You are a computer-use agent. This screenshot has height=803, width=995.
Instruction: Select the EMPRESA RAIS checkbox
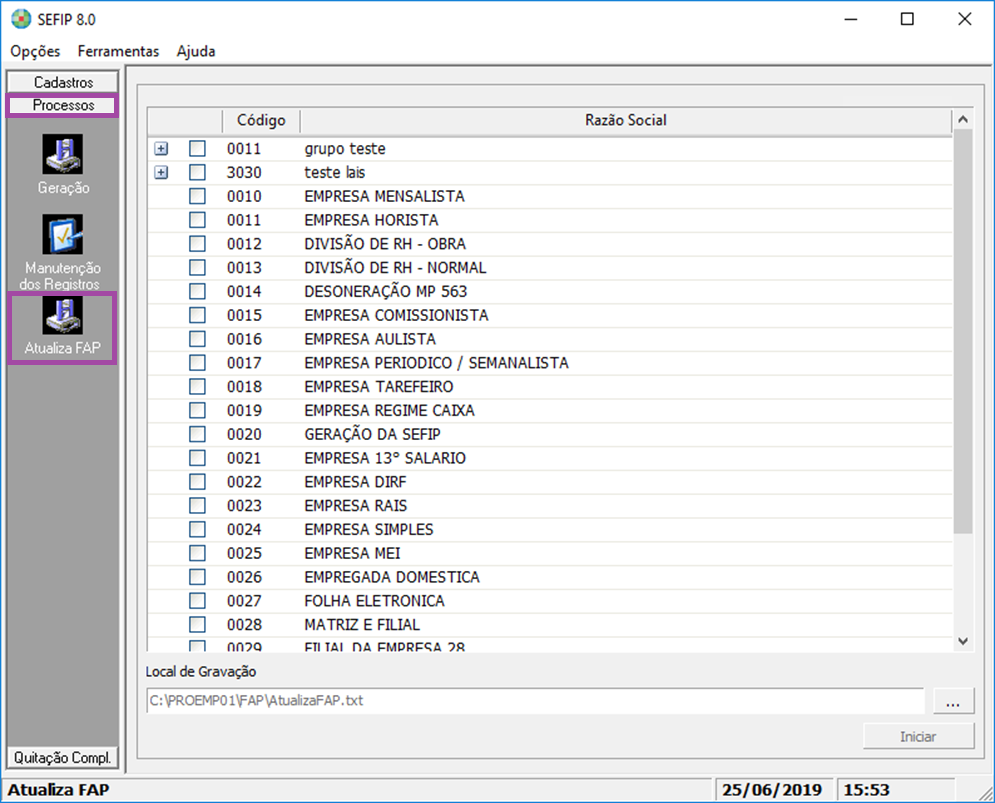[x=197, y=505]
